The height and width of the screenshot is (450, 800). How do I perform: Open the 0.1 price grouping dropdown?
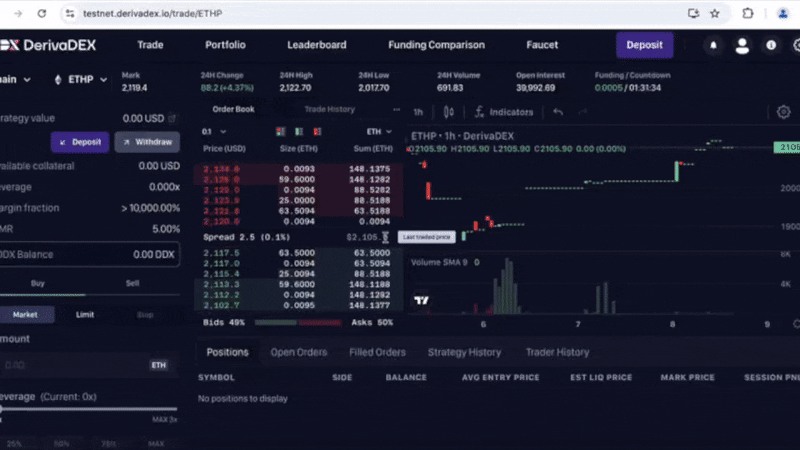pyautogui.click(x=213, y=132)
